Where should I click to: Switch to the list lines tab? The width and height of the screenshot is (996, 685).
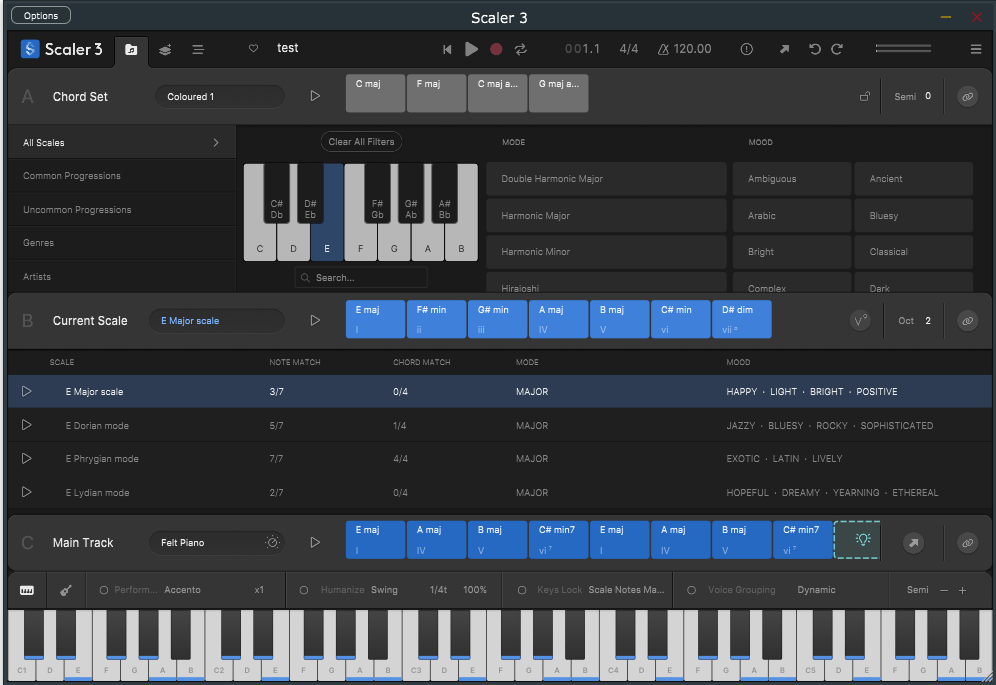point(198,50)
